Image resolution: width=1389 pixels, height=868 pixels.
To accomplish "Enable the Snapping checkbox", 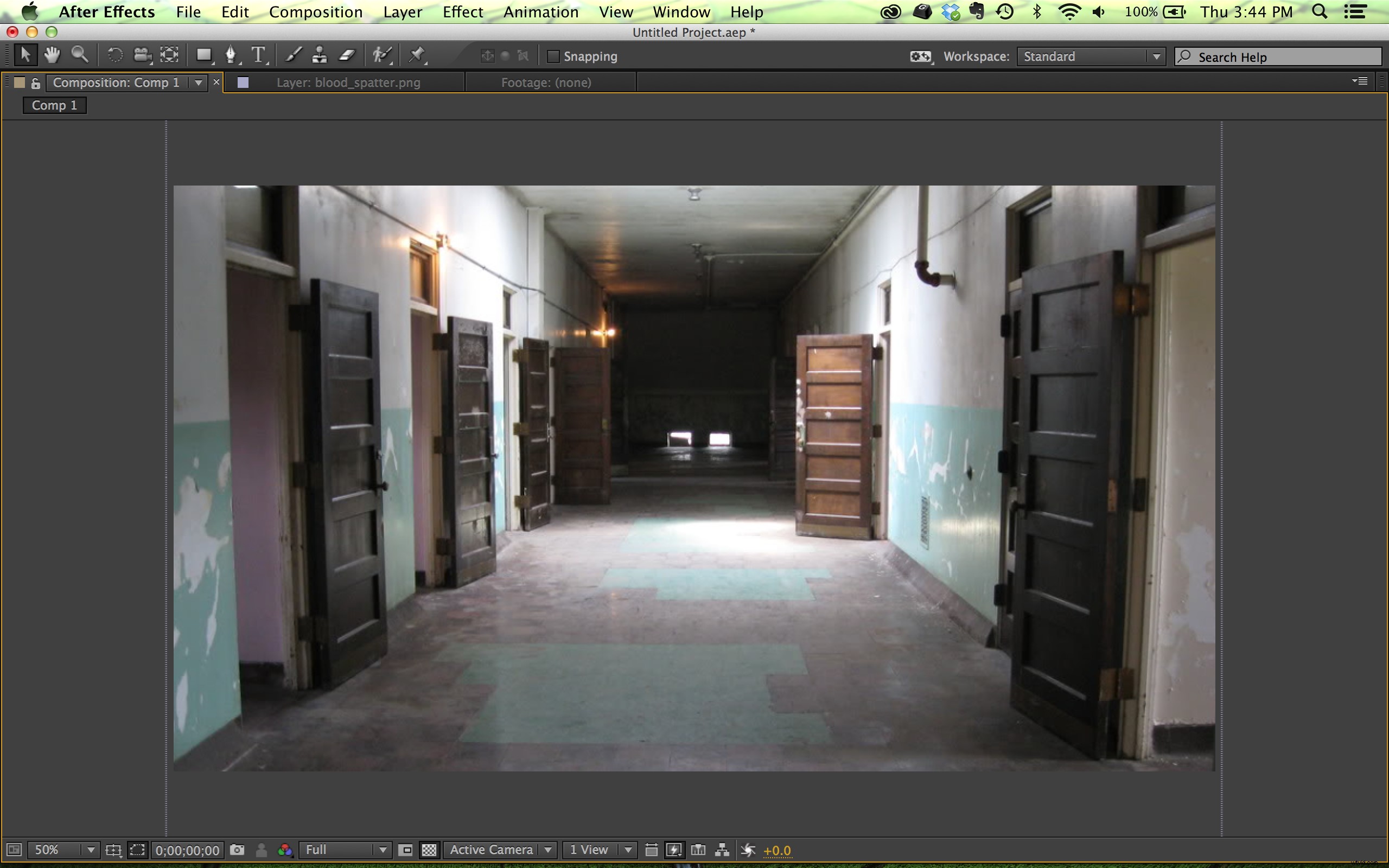I will tap(553, 56).
